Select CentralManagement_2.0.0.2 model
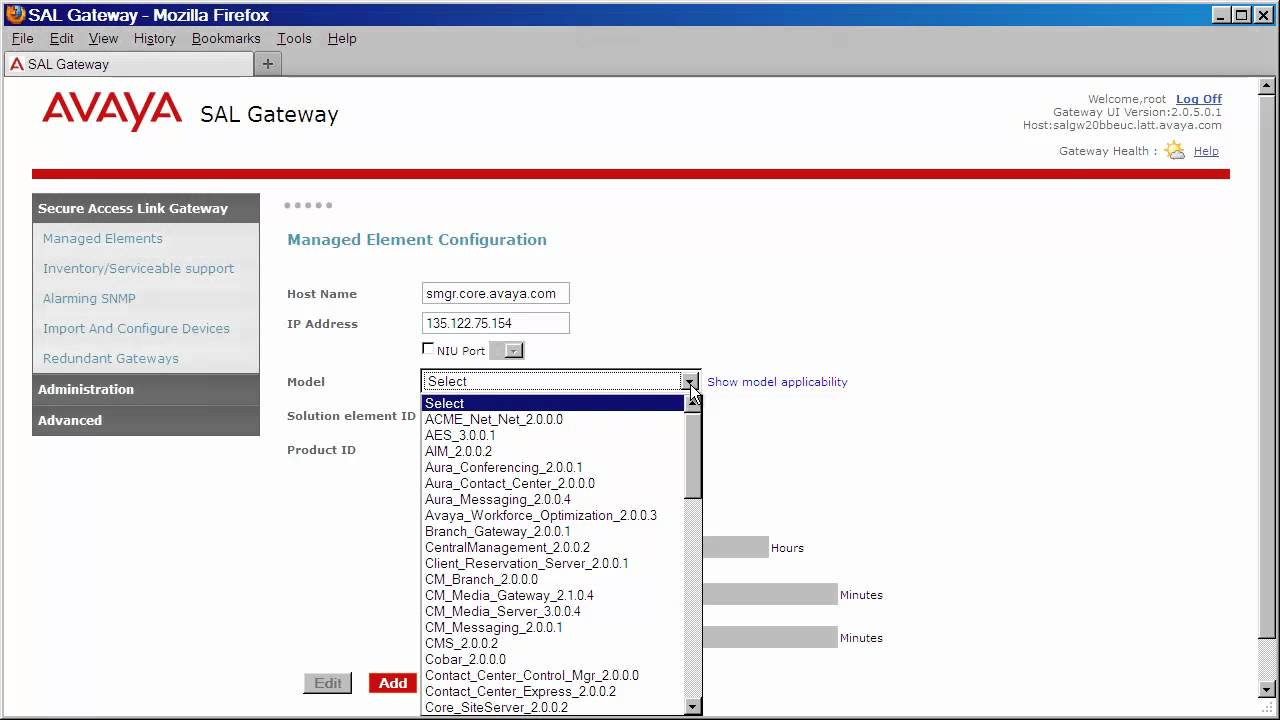The image size is (1280, 720). tap(553, 547)
